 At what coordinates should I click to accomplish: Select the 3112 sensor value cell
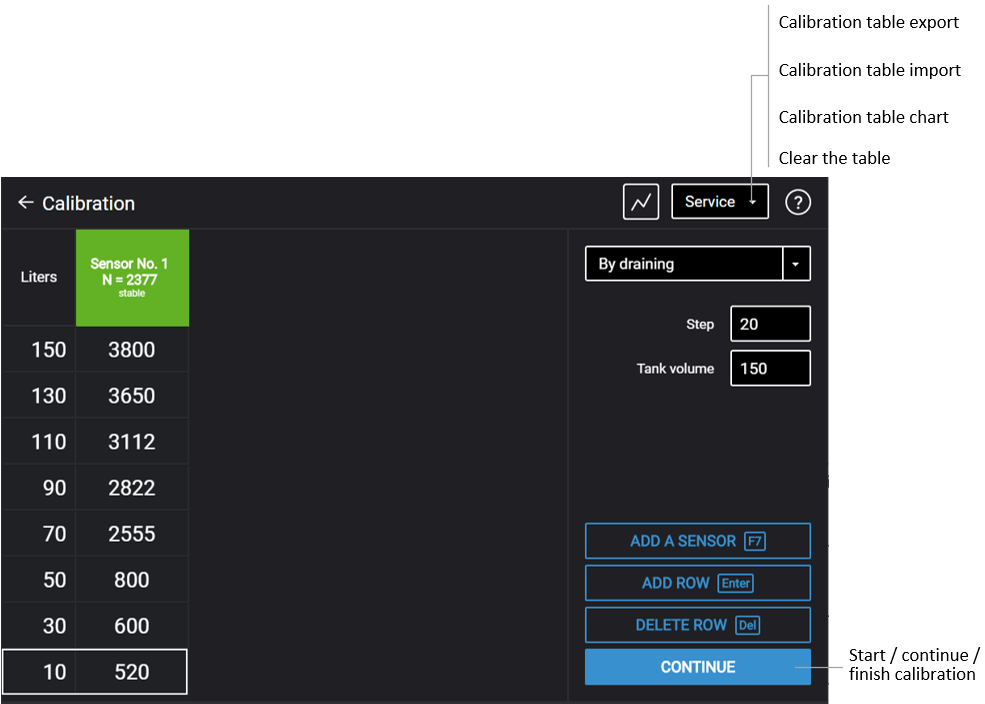[132, 441]
